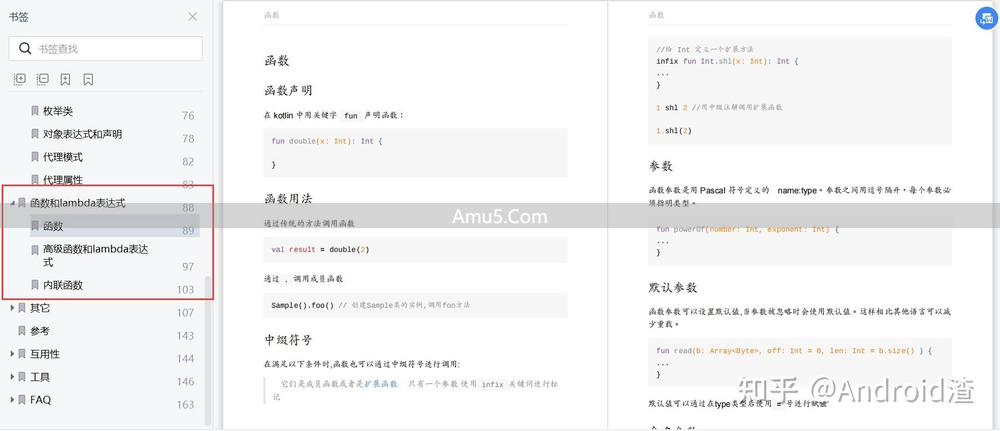
Task: Click the add bookmark icon
Action: 65,79
